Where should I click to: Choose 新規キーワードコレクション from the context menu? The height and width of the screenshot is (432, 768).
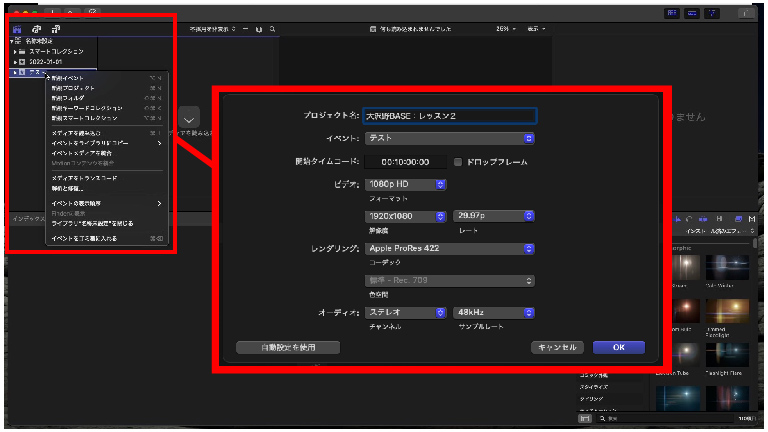point(107,108)
